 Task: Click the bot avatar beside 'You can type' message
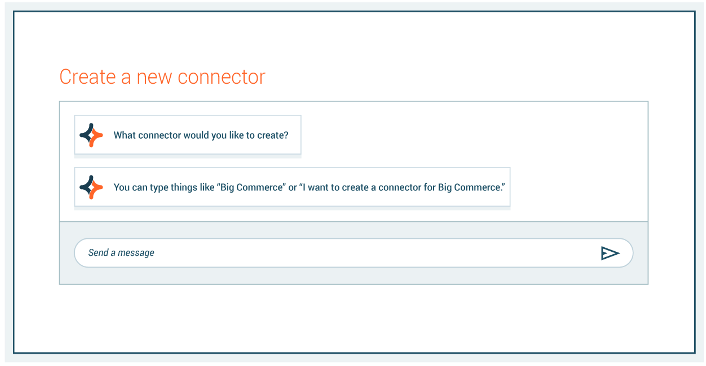click(91, 187)
